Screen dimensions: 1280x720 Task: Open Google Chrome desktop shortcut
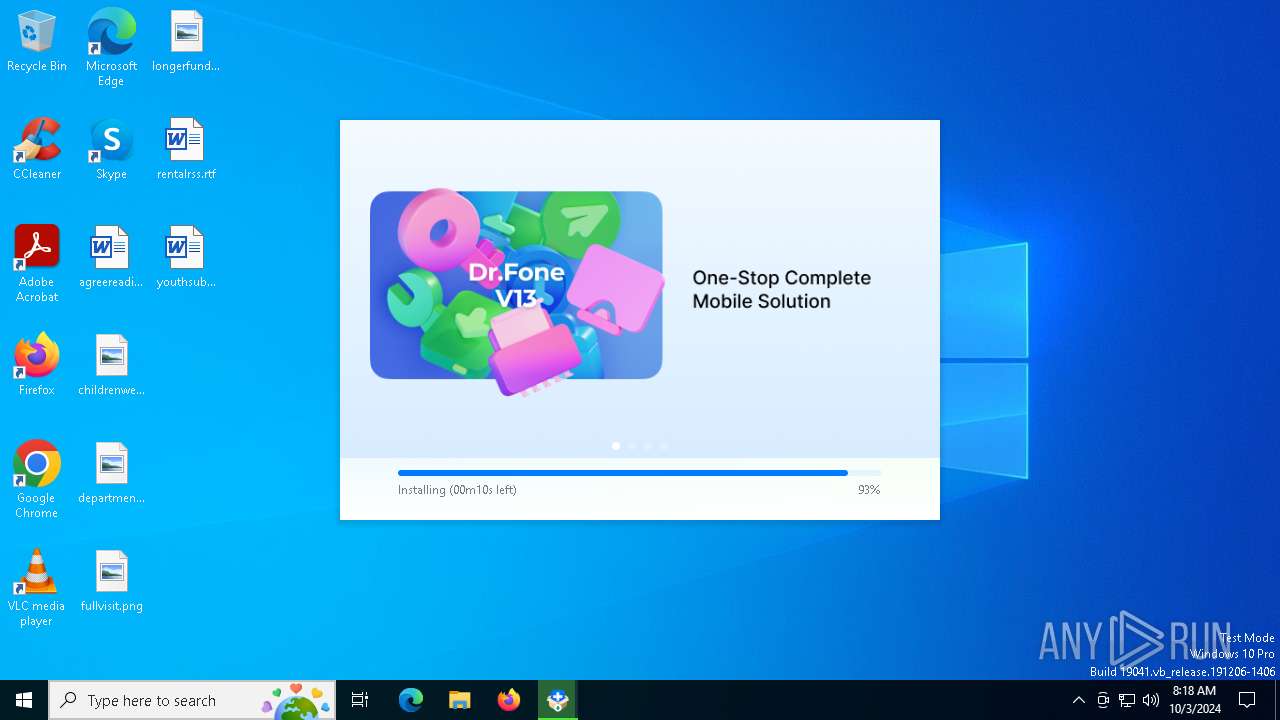[x=37, y=481]
